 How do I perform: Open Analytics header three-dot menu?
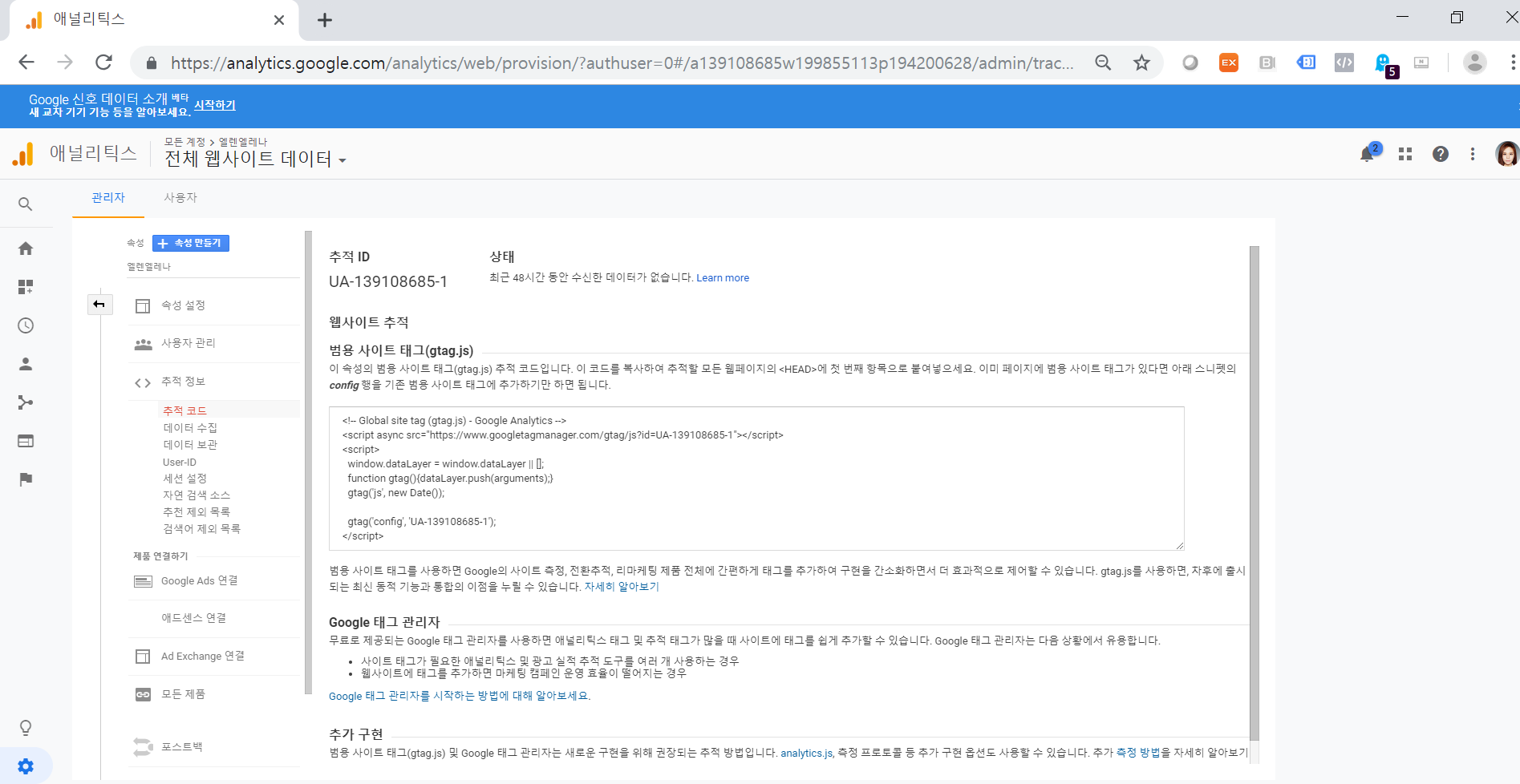click(1473, 154)
